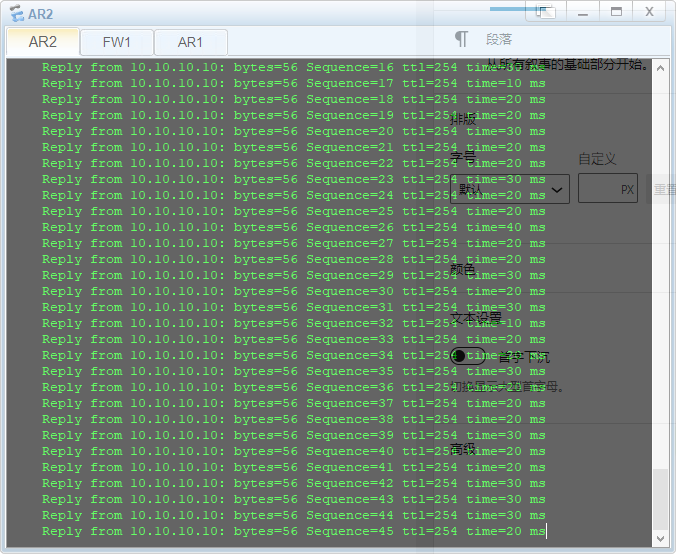
Task: Click the reply line with Sequence=16
Action: pyautogui.click(x=293, y=68)
